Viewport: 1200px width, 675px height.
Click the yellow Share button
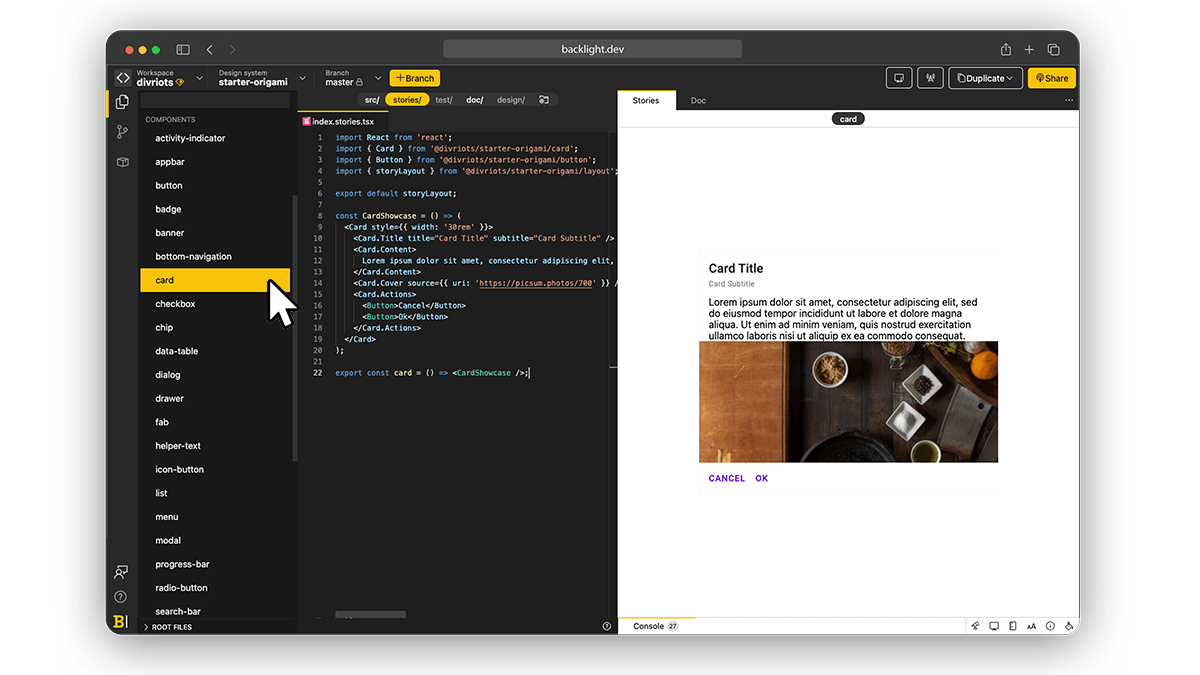[x=1051, y=78]
